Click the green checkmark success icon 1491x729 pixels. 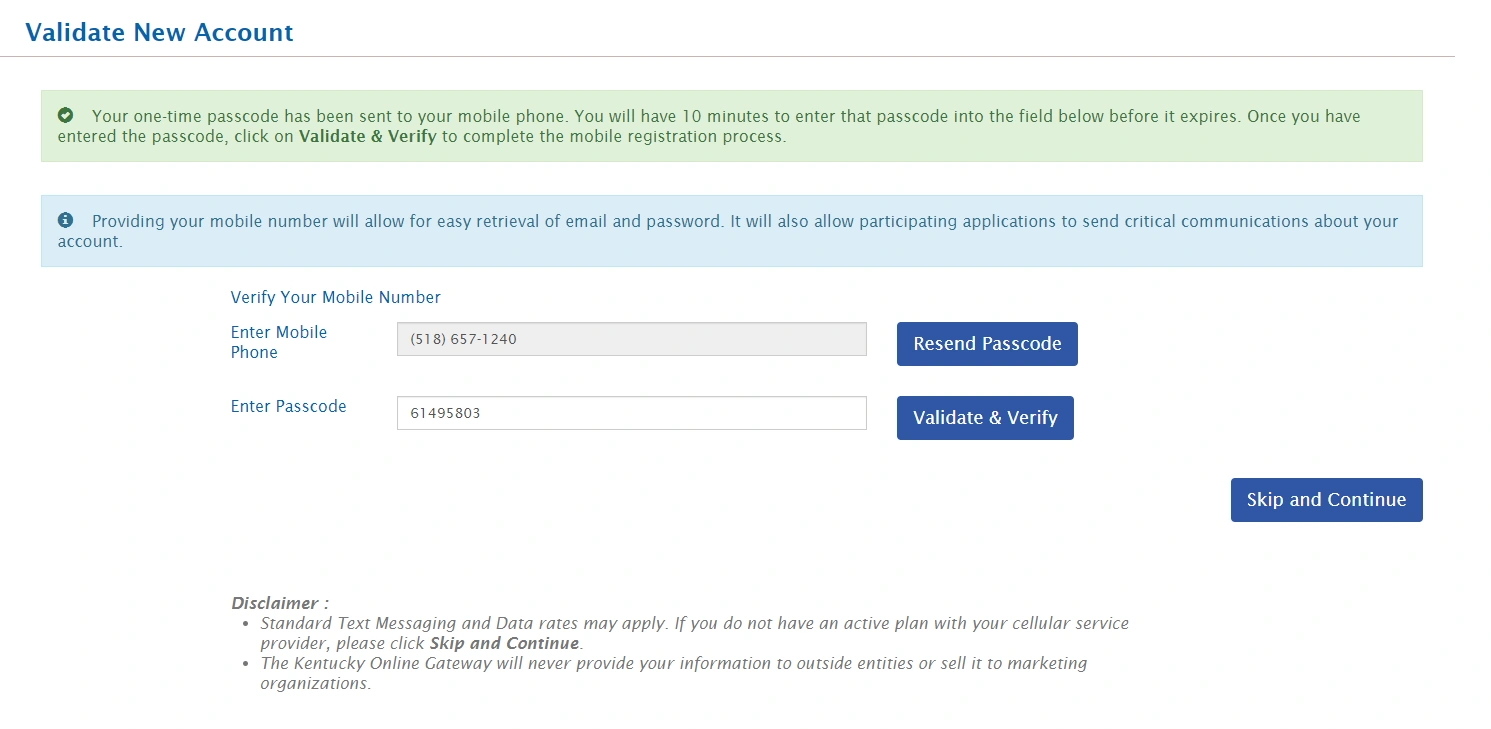[x=66, y=116]
